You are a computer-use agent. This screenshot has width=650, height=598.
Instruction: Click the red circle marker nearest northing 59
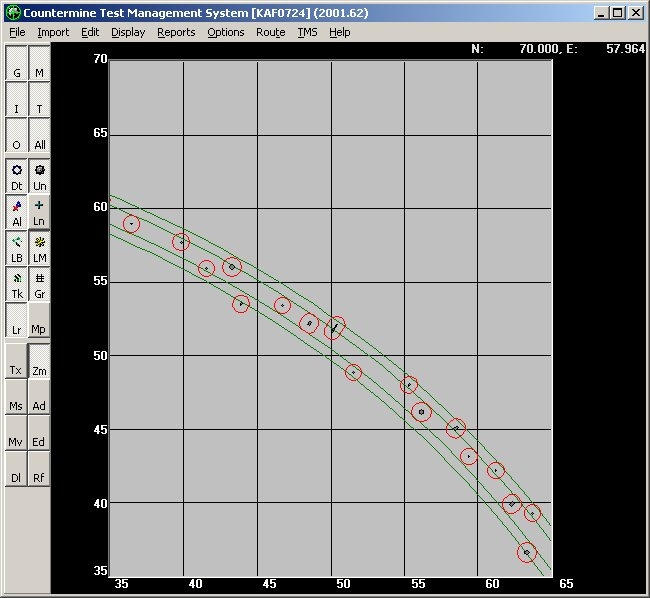131,224
